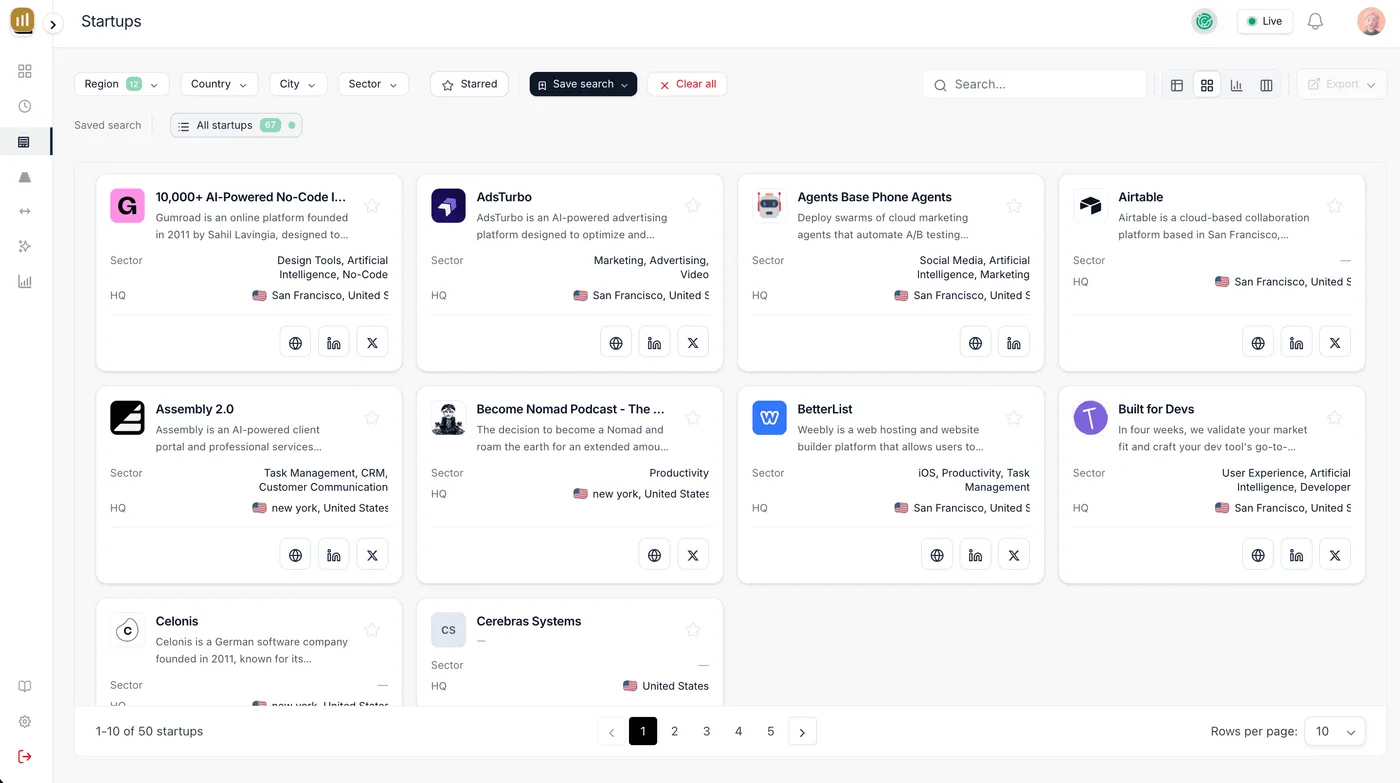Star the Cerebras Systems startup

[693, 630]
